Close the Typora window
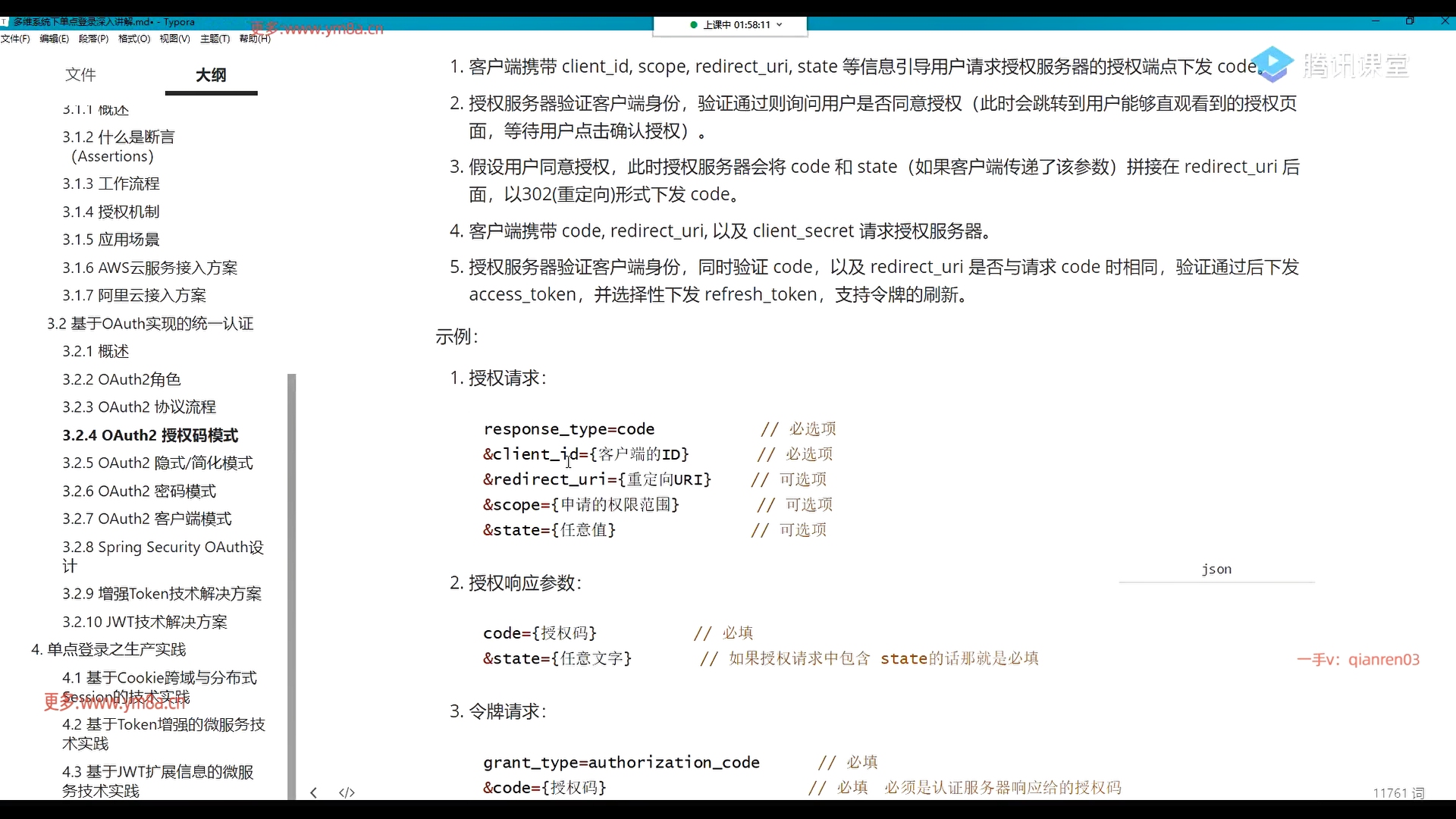 click(x=1445, y=21)
